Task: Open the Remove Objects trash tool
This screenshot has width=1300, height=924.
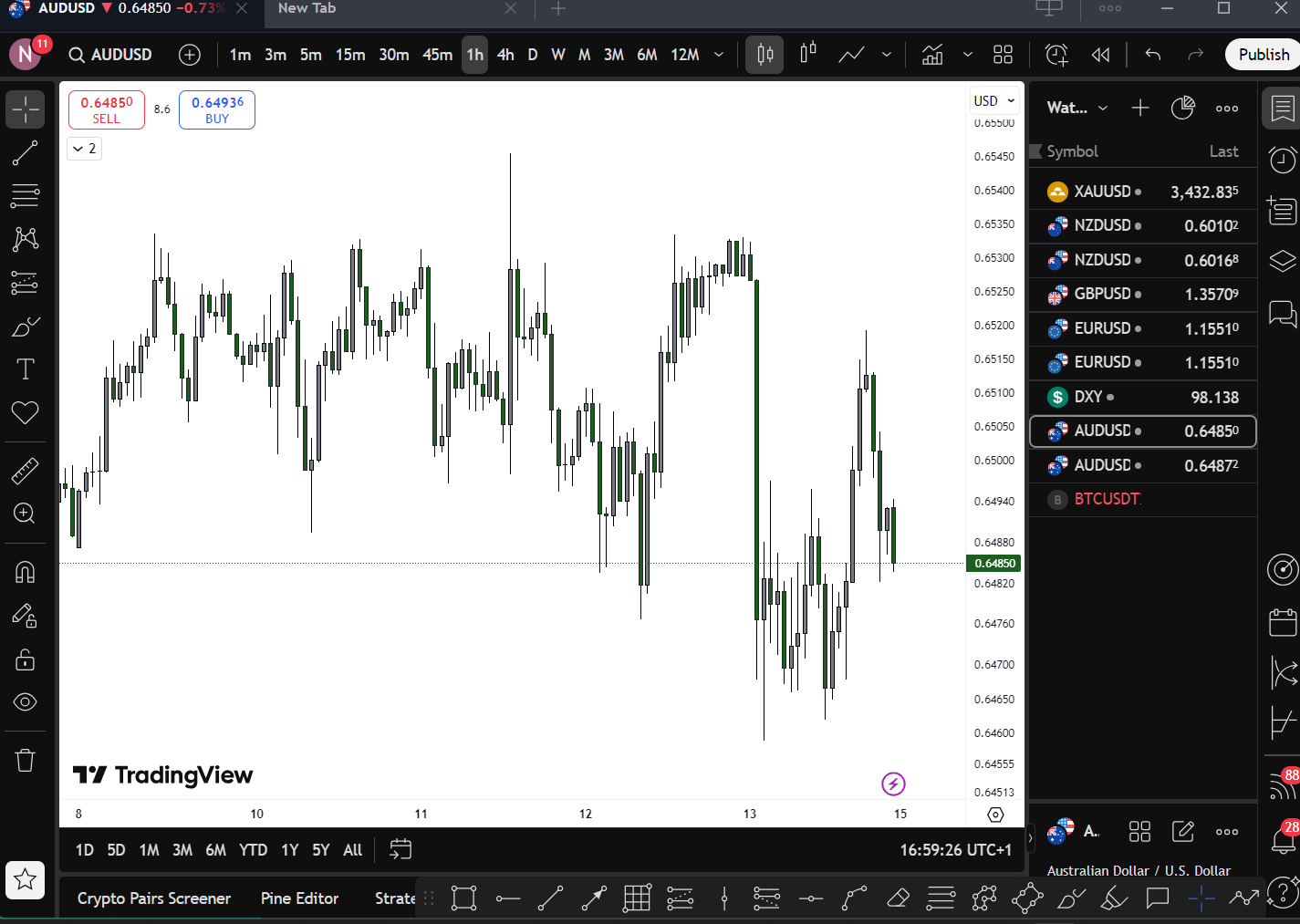Action: click(26, 759)
